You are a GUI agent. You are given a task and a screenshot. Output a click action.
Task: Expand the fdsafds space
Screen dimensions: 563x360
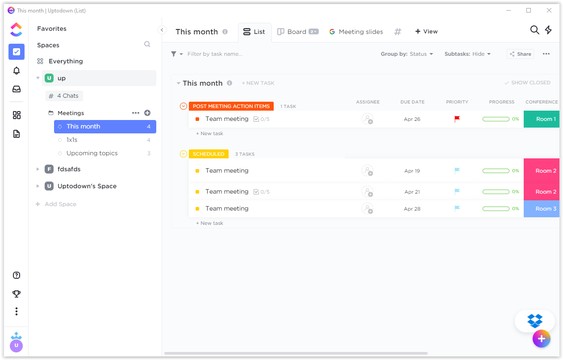click(x=38, y=169)
